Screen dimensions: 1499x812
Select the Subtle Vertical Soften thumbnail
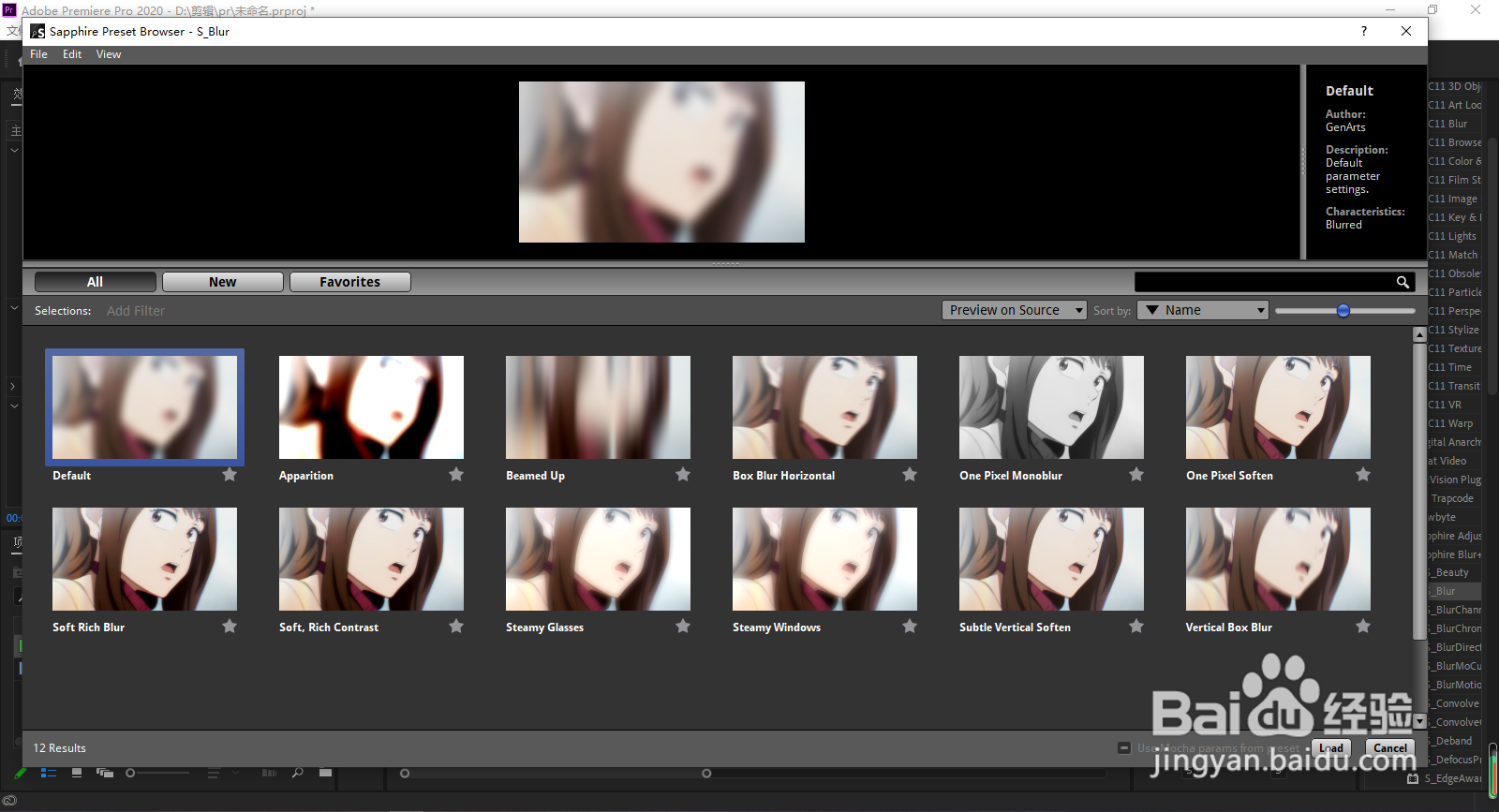[x=1051, y=559]
